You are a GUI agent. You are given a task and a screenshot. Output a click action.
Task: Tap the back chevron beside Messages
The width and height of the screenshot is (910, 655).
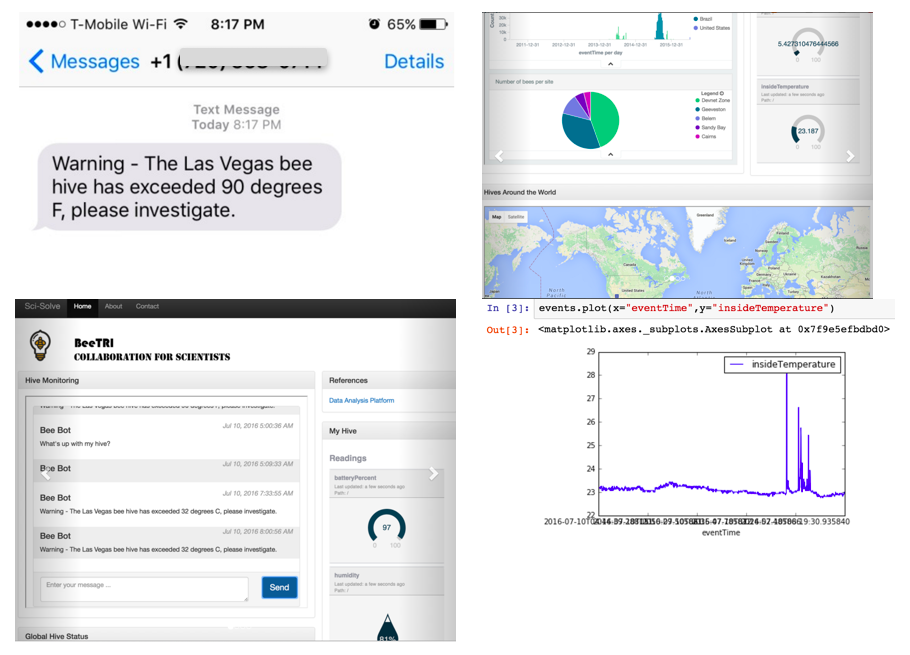(x=36, y=61)
